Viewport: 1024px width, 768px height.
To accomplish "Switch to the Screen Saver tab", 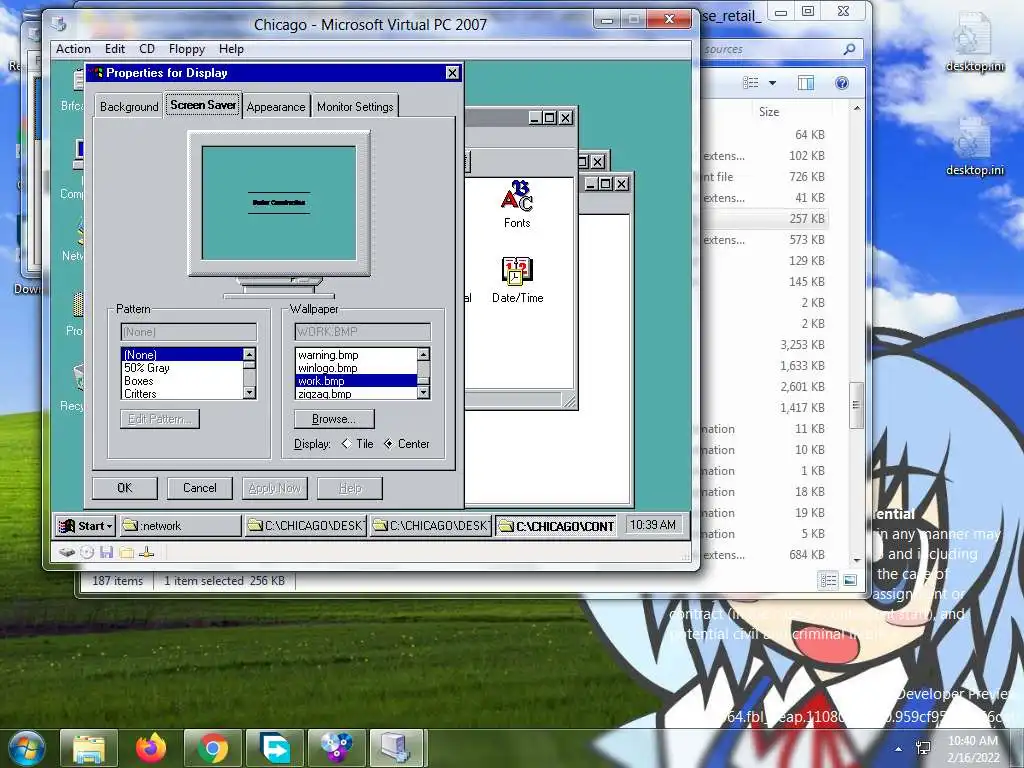I will click(x=203, y=104).
